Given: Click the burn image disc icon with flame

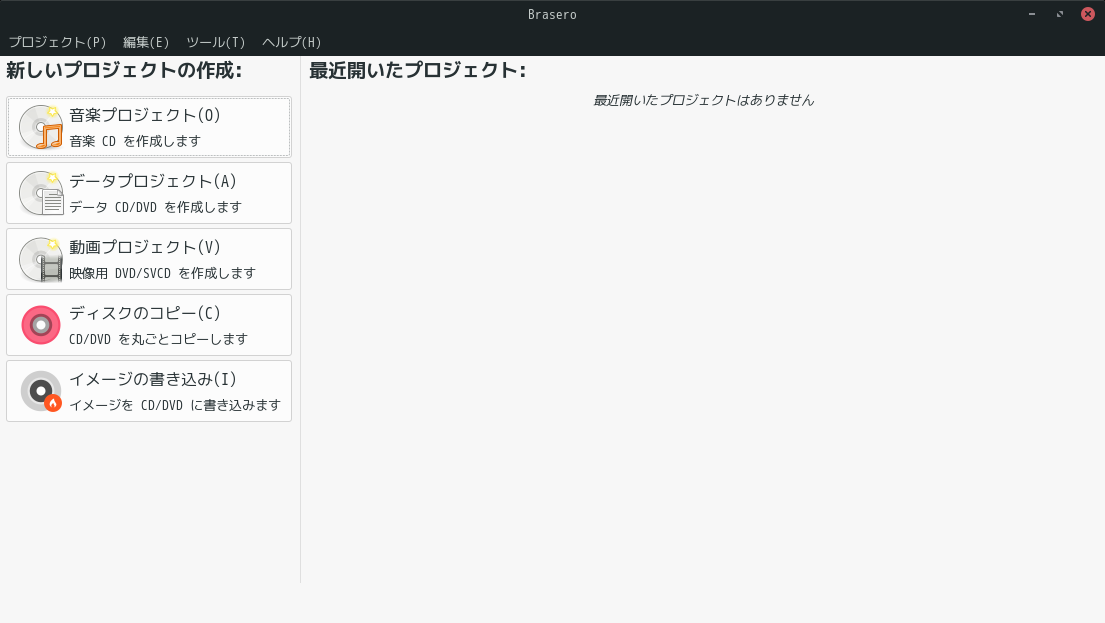Looking at the screenshot, I should click(41, 391).
